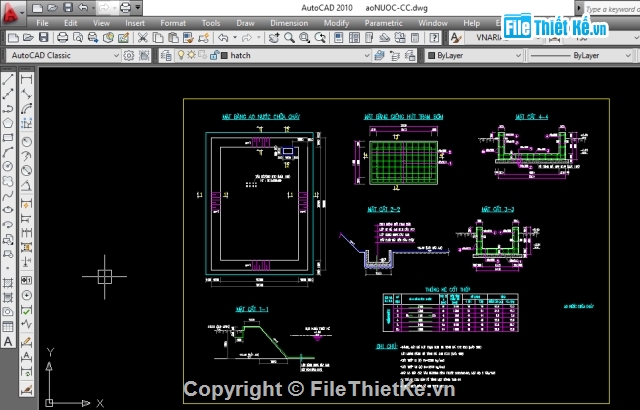This screenshot has width=640, height=410.
Task: Select the Spline tool
Action: coord(8,196)
